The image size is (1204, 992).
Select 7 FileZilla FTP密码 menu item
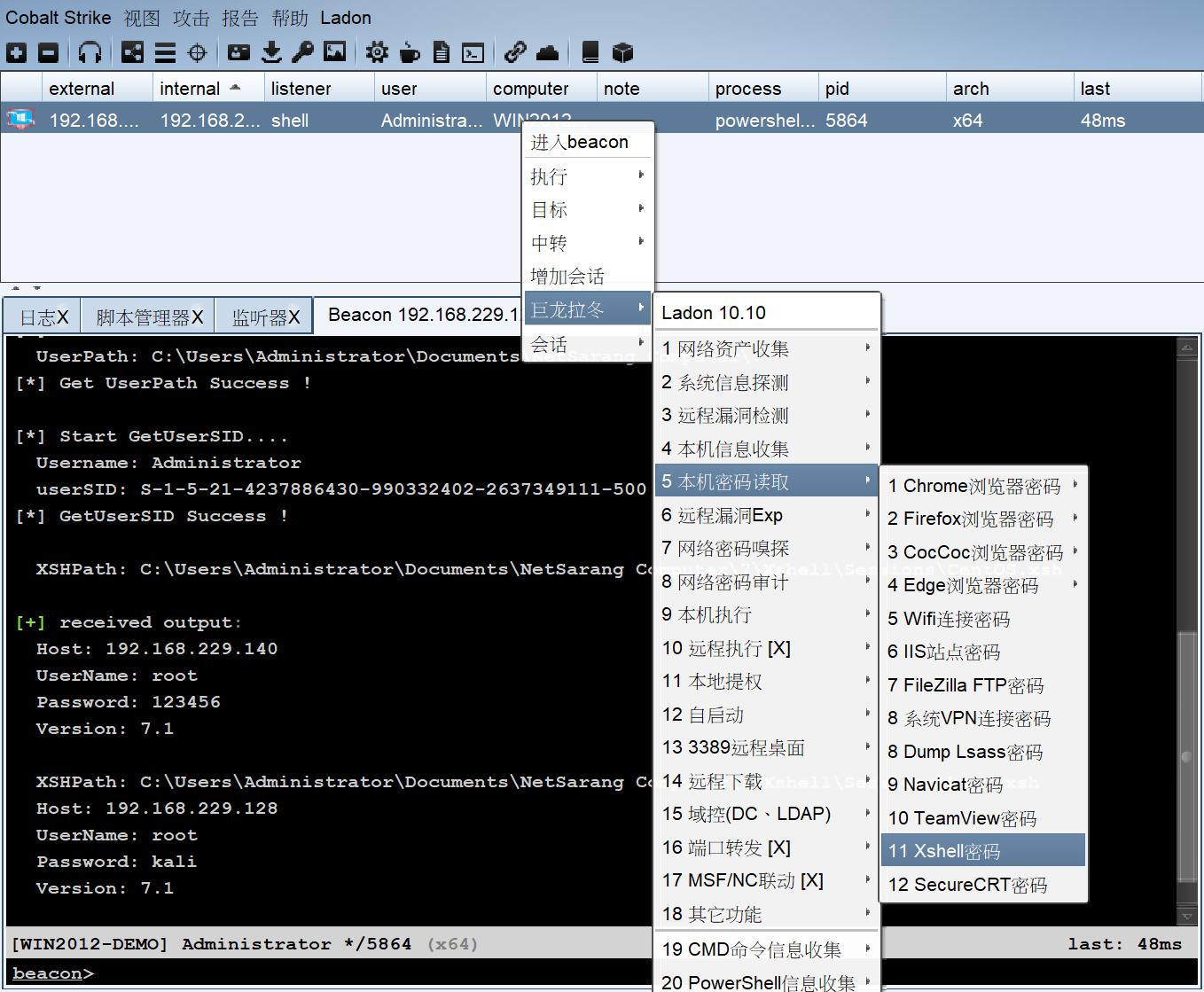[983, 685]
